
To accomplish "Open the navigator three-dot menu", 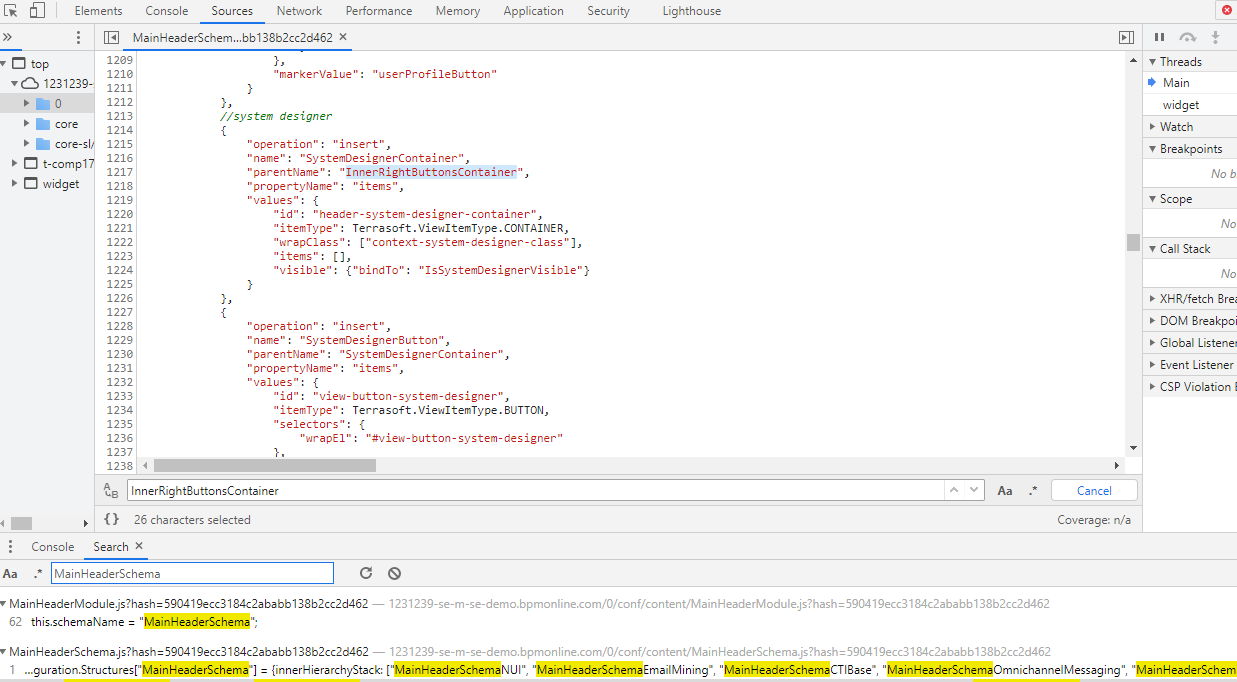I will point(79,37).
